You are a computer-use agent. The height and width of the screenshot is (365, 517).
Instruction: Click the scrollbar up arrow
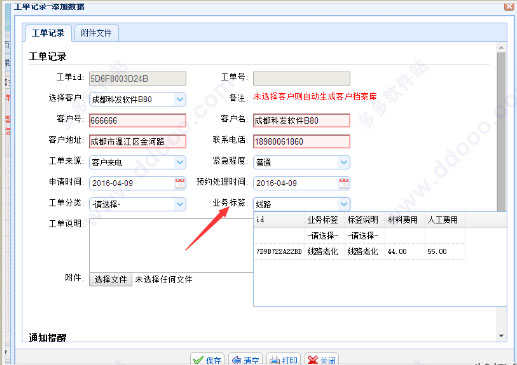pos(501,48)
